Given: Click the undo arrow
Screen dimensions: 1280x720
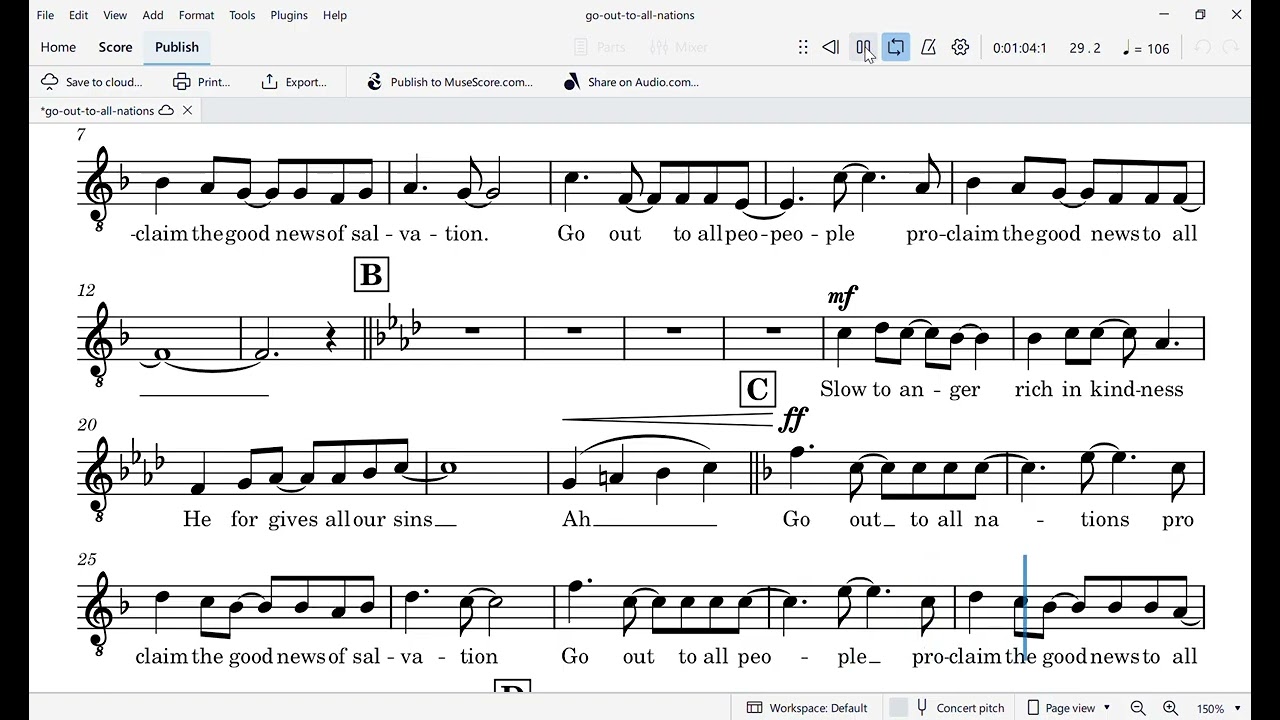Looking at the screenshot, I should (1203, 47).
